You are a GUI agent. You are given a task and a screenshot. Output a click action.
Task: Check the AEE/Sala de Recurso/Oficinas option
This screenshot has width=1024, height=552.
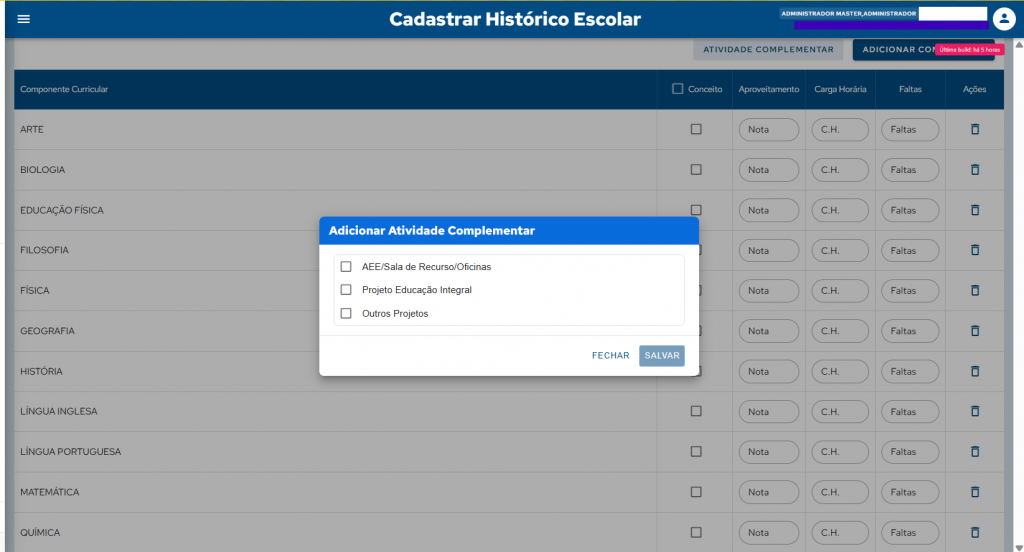coord(346,267)
